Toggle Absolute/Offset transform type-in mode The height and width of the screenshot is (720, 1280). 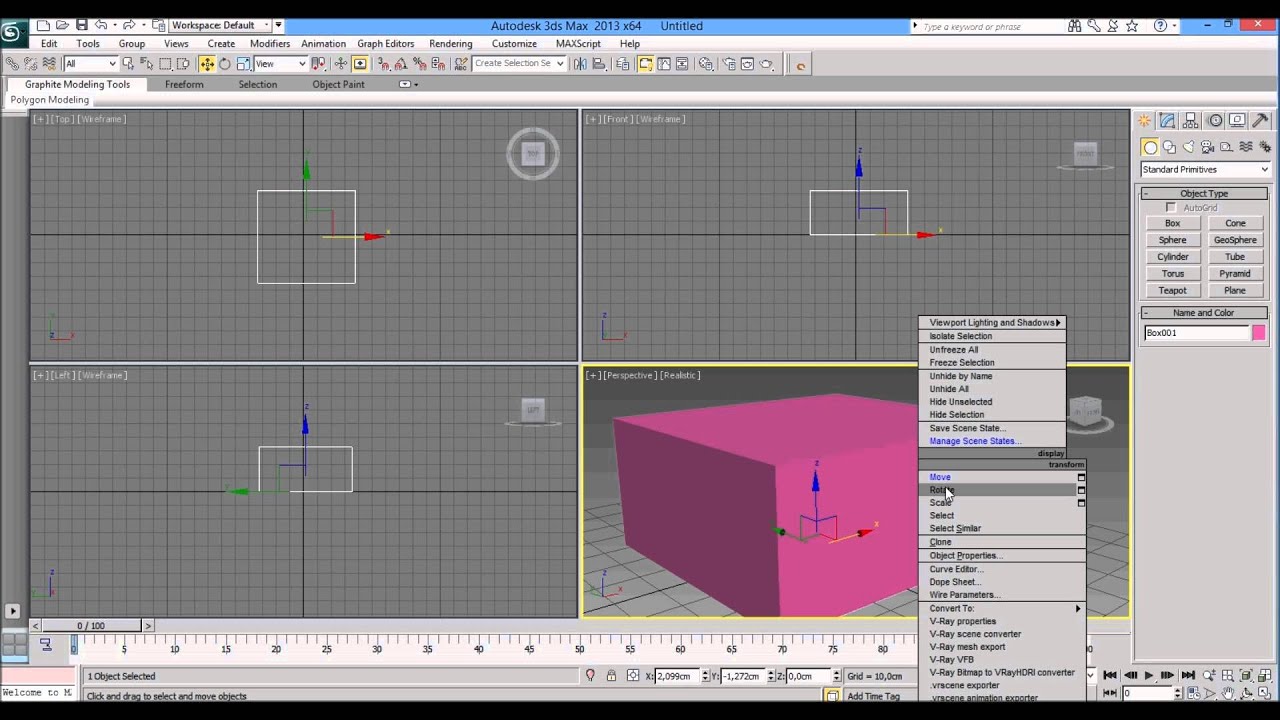coord(633,676)
